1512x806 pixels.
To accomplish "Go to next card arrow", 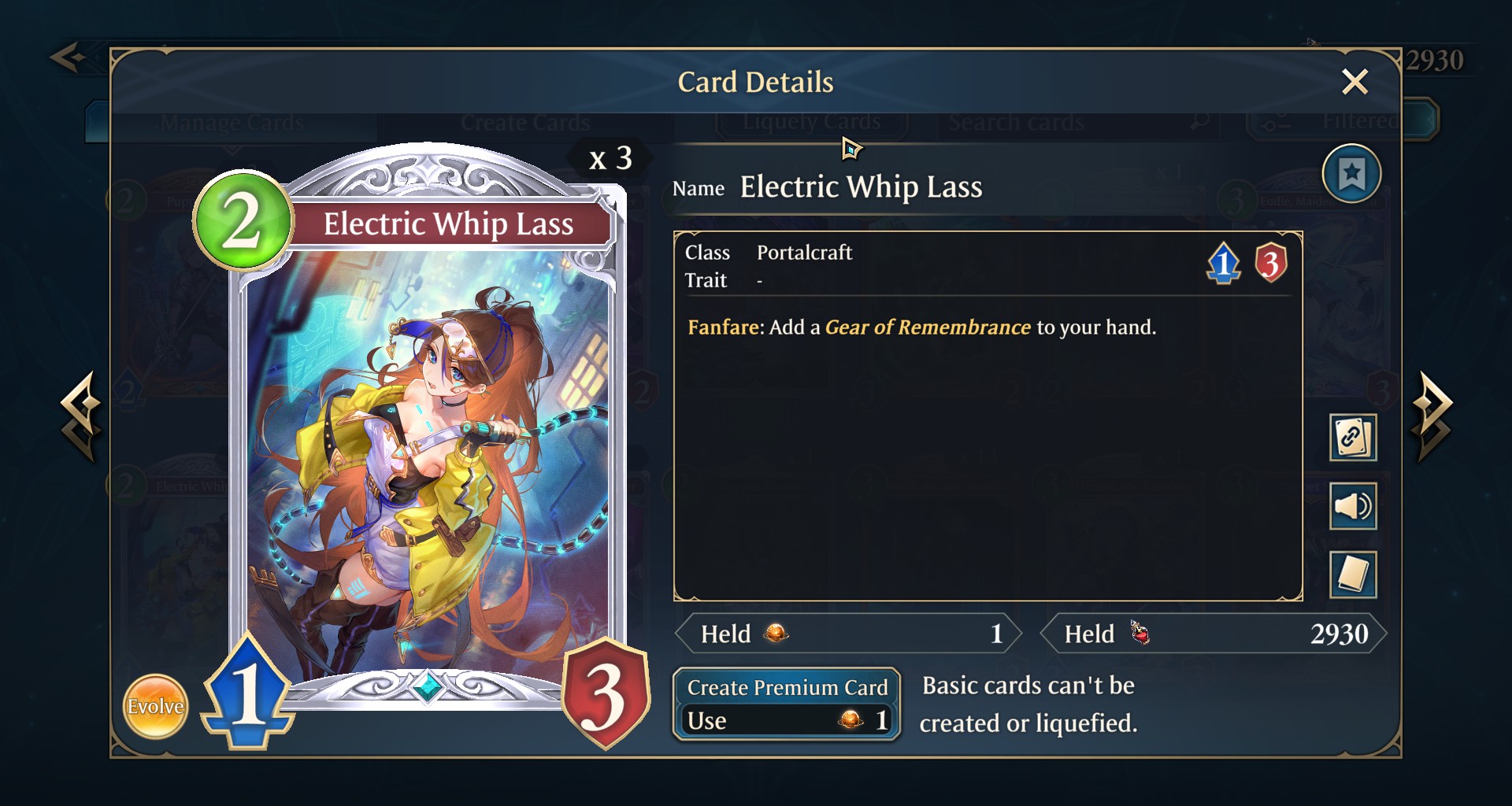I will (x=1432, y=416).
